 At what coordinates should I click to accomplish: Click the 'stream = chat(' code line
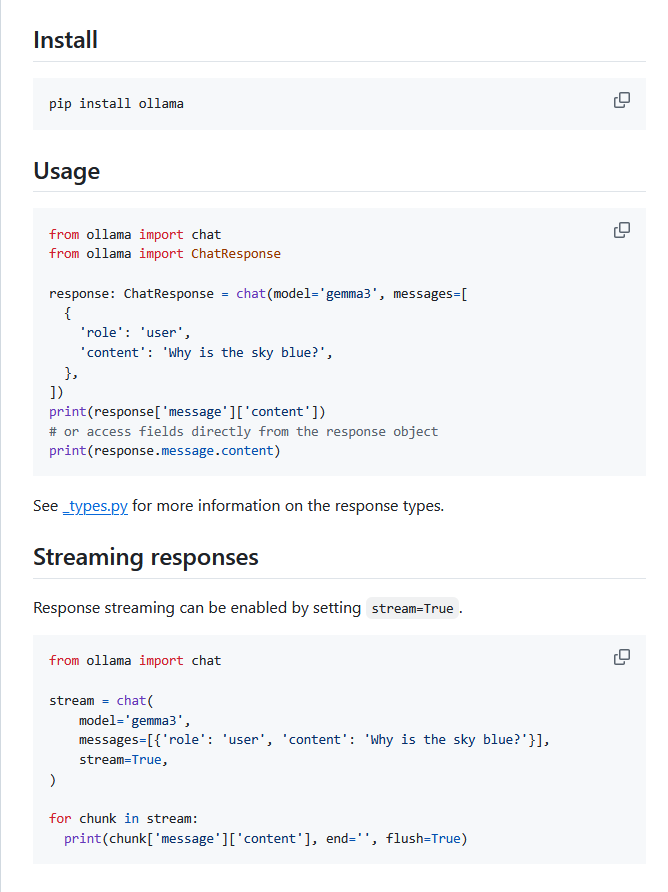point(101,701)
